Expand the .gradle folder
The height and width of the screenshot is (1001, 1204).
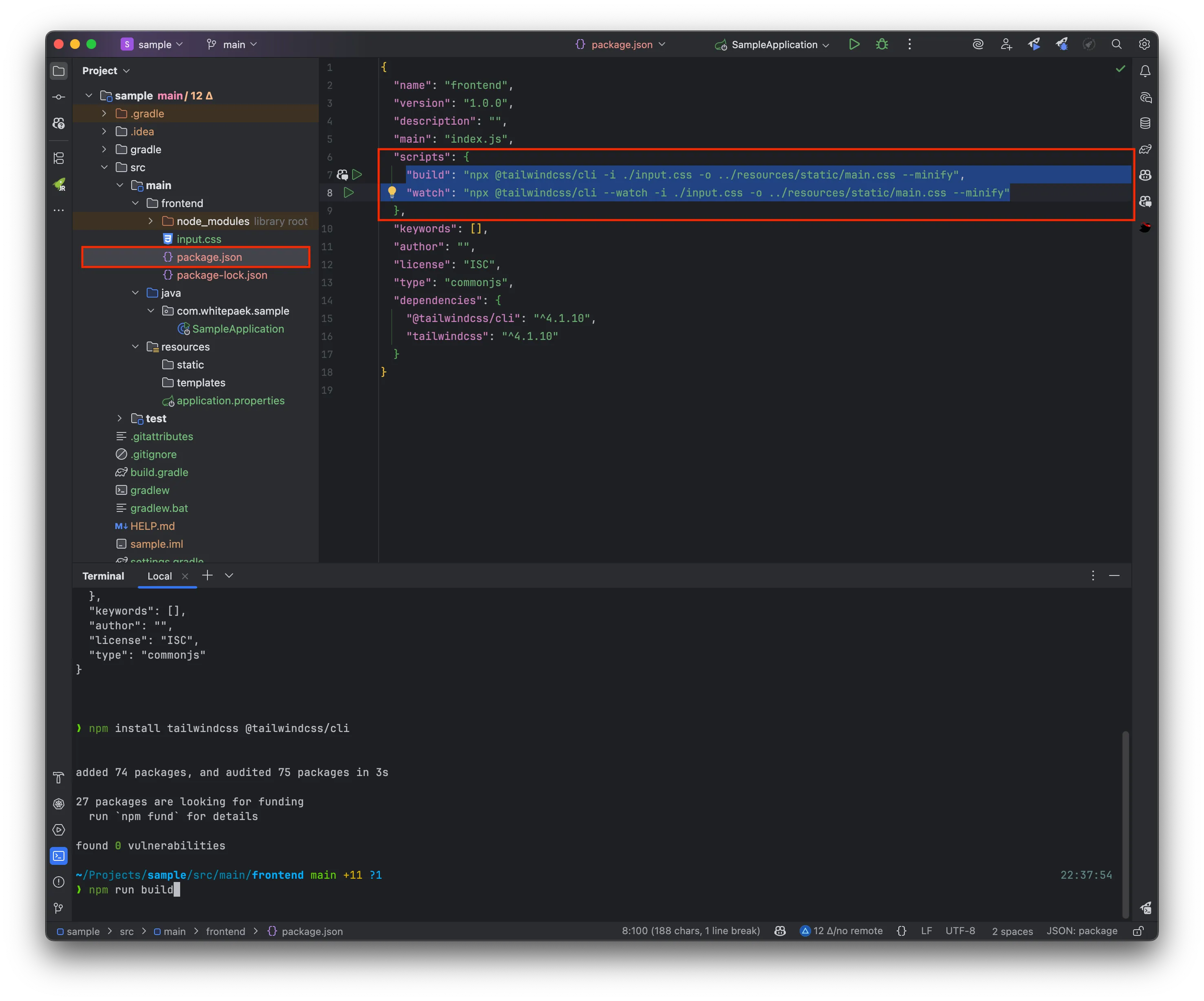(104, 114)
